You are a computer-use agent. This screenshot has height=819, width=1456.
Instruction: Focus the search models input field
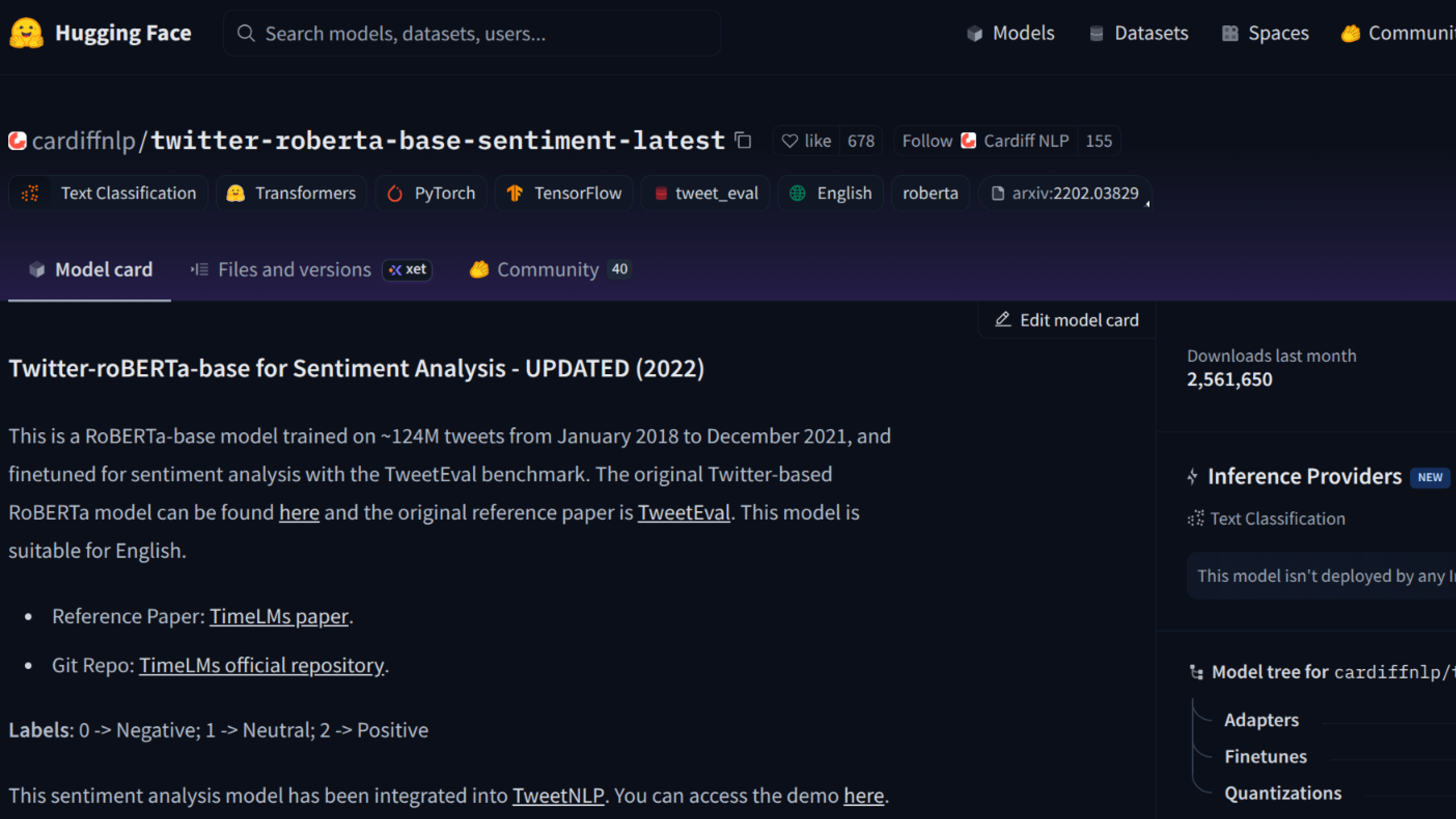[x=472, y=33]
